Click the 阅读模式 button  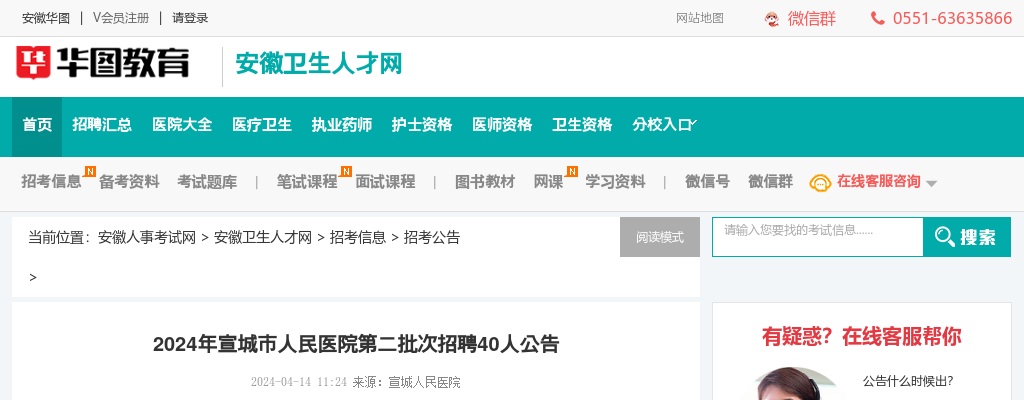pos(660,237)
